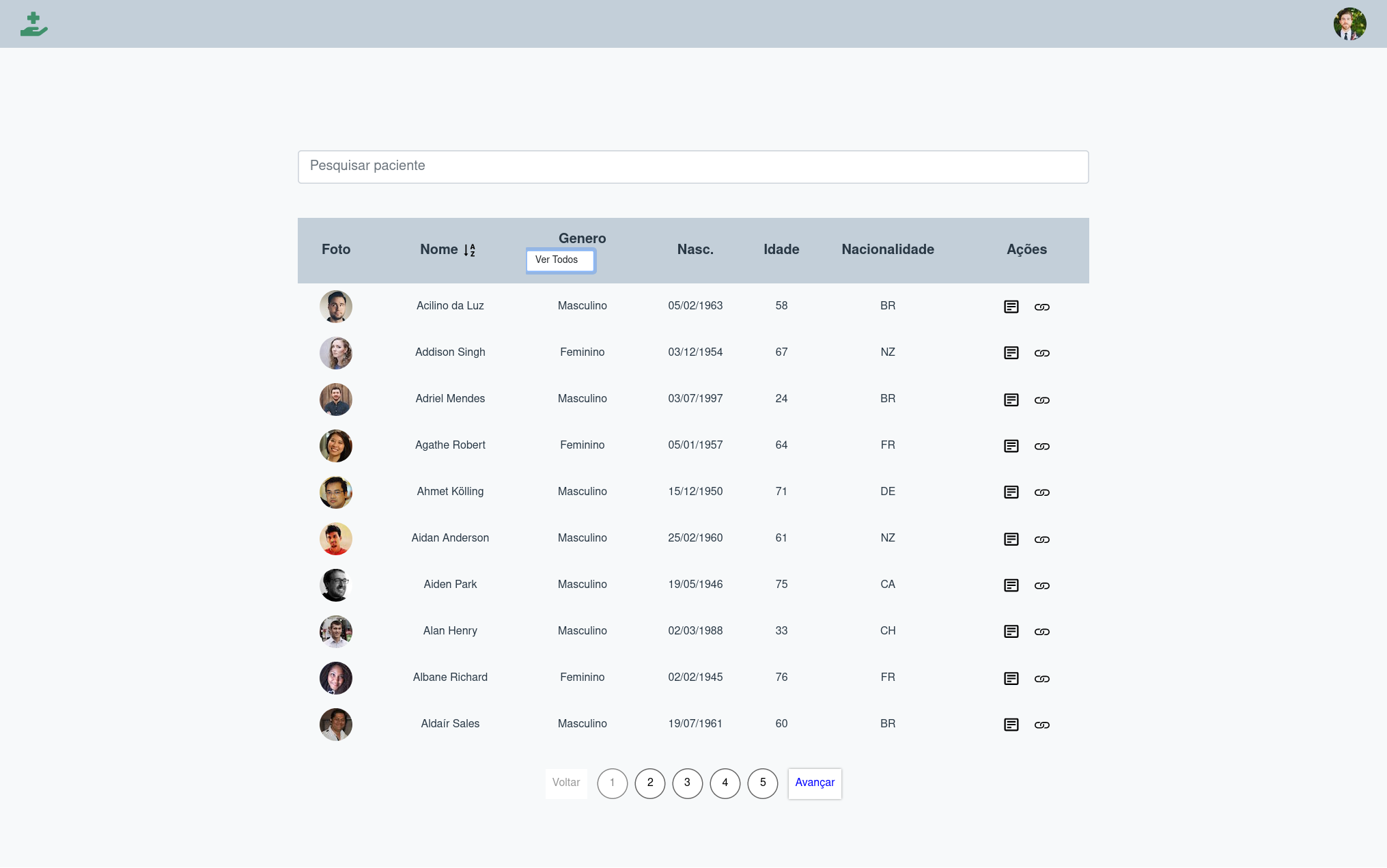This screenshot has height=868, width=1387.
Task: Sort patients by name A-Z icon
Action: [469, 251]
